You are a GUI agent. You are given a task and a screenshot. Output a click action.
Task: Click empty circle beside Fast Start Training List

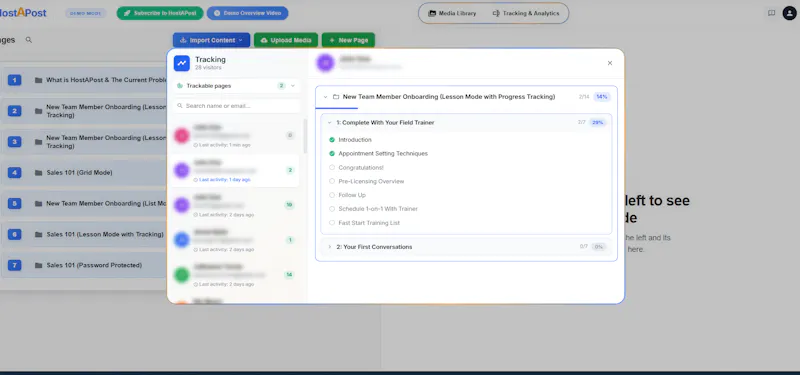(332, 223)
